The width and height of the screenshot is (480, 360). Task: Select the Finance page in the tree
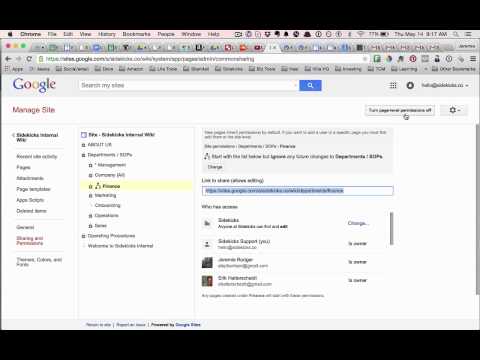coord(111,186)
